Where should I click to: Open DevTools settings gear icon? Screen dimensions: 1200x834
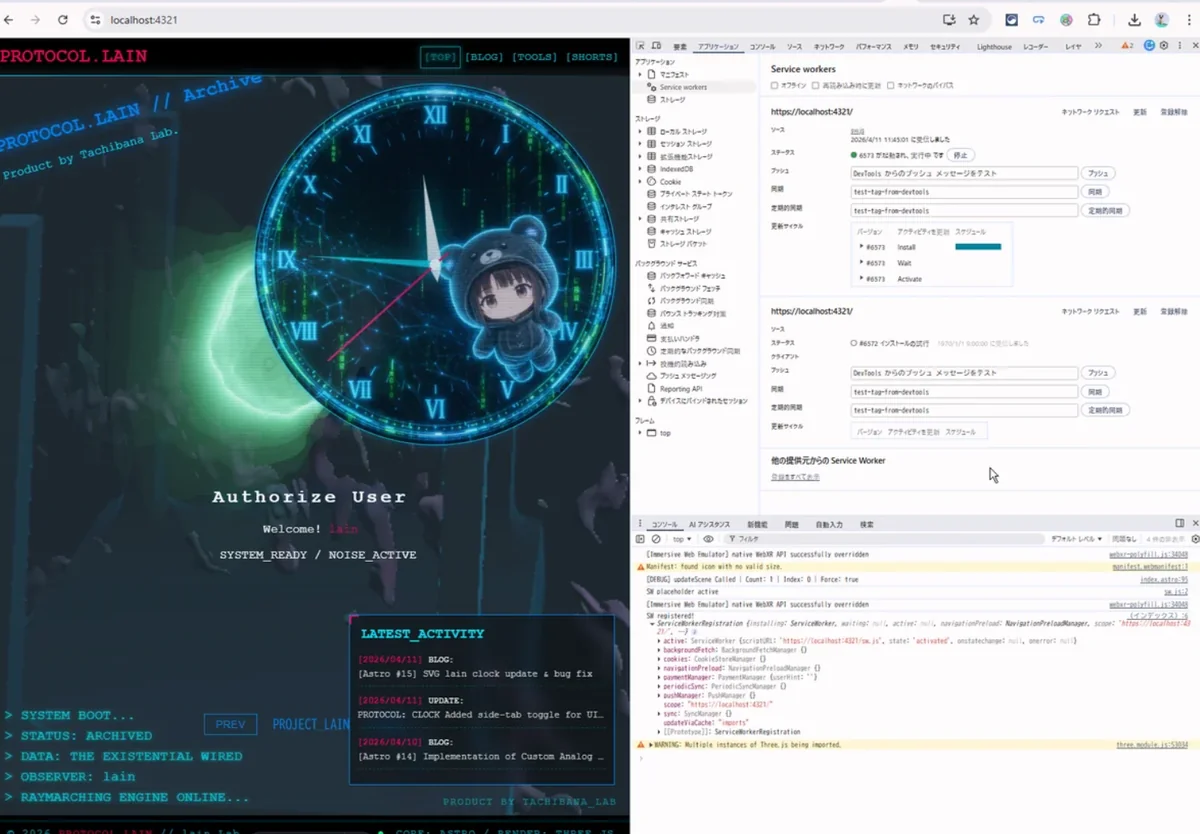tap(1164, 46)
